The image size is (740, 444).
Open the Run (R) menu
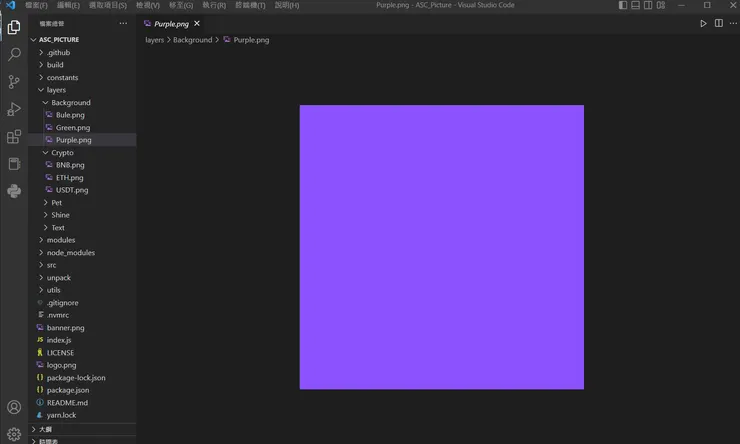(x=214, y=5)
